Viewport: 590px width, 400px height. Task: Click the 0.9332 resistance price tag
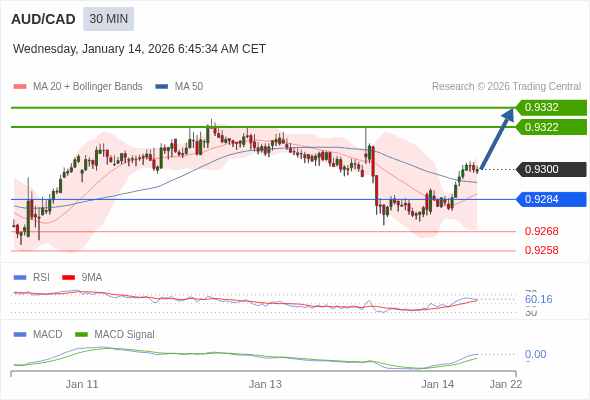point(551,108)
